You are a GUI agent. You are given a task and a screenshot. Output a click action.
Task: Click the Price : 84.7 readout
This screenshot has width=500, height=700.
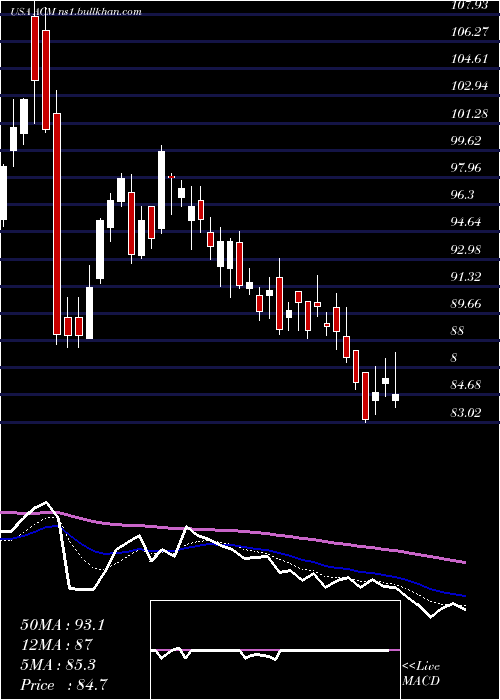63,685
